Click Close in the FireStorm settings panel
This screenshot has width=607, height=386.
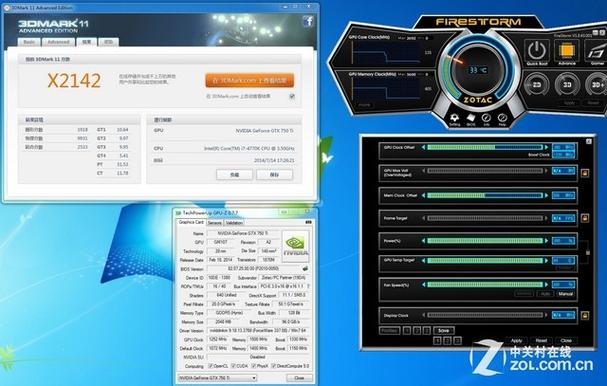[x=566, y=341]
